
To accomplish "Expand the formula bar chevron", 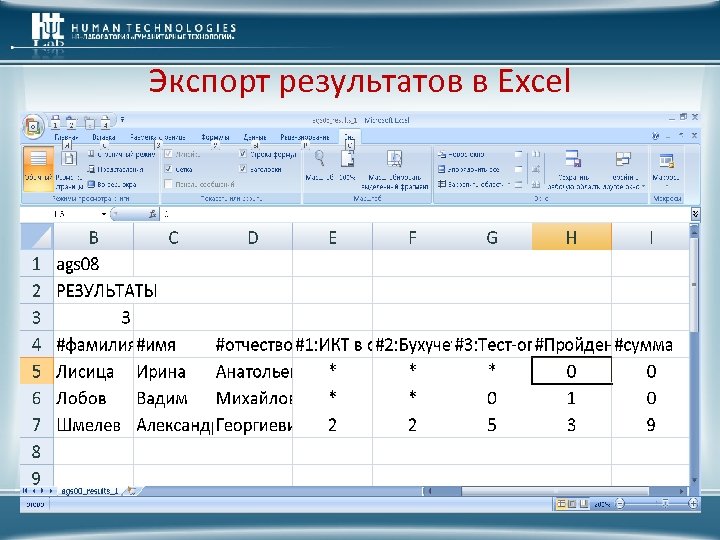I will coord(695,214).
